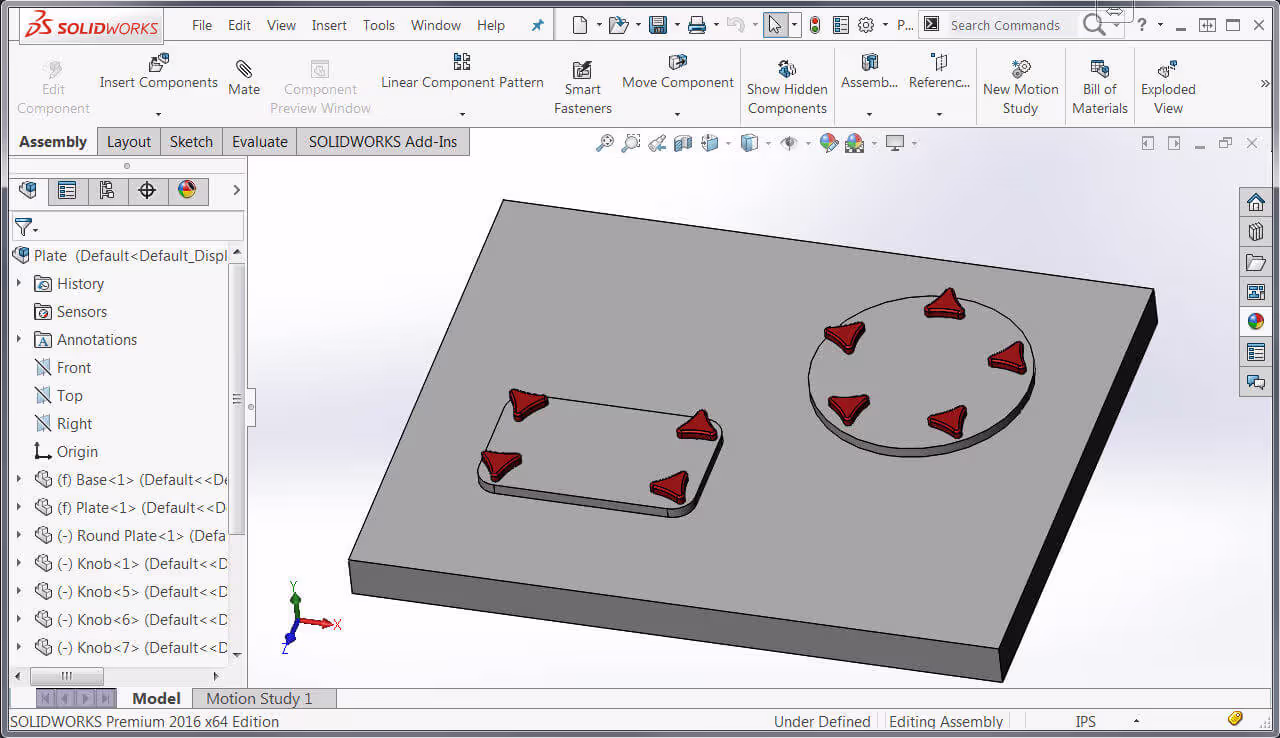Open the Insert menu
Viewport: 1280px width, 738px height.
click(329, 25)
